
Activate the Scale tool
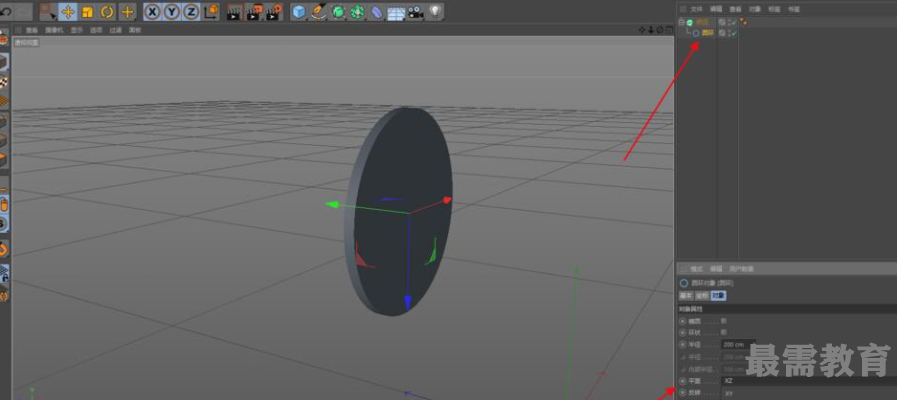(x=88, y=11)
